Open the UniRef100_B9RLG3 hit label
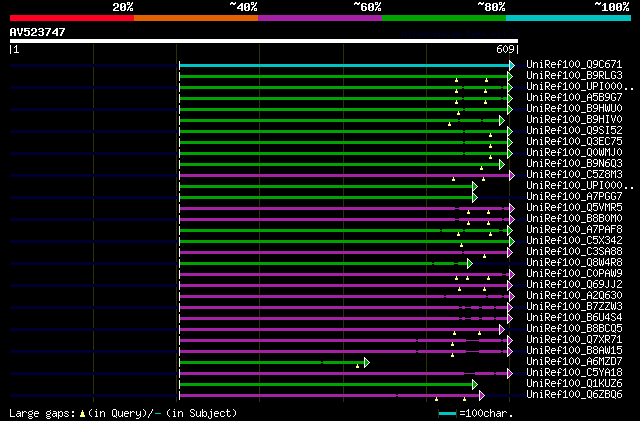Screen dimensions: 640x421 coord(574,76)
